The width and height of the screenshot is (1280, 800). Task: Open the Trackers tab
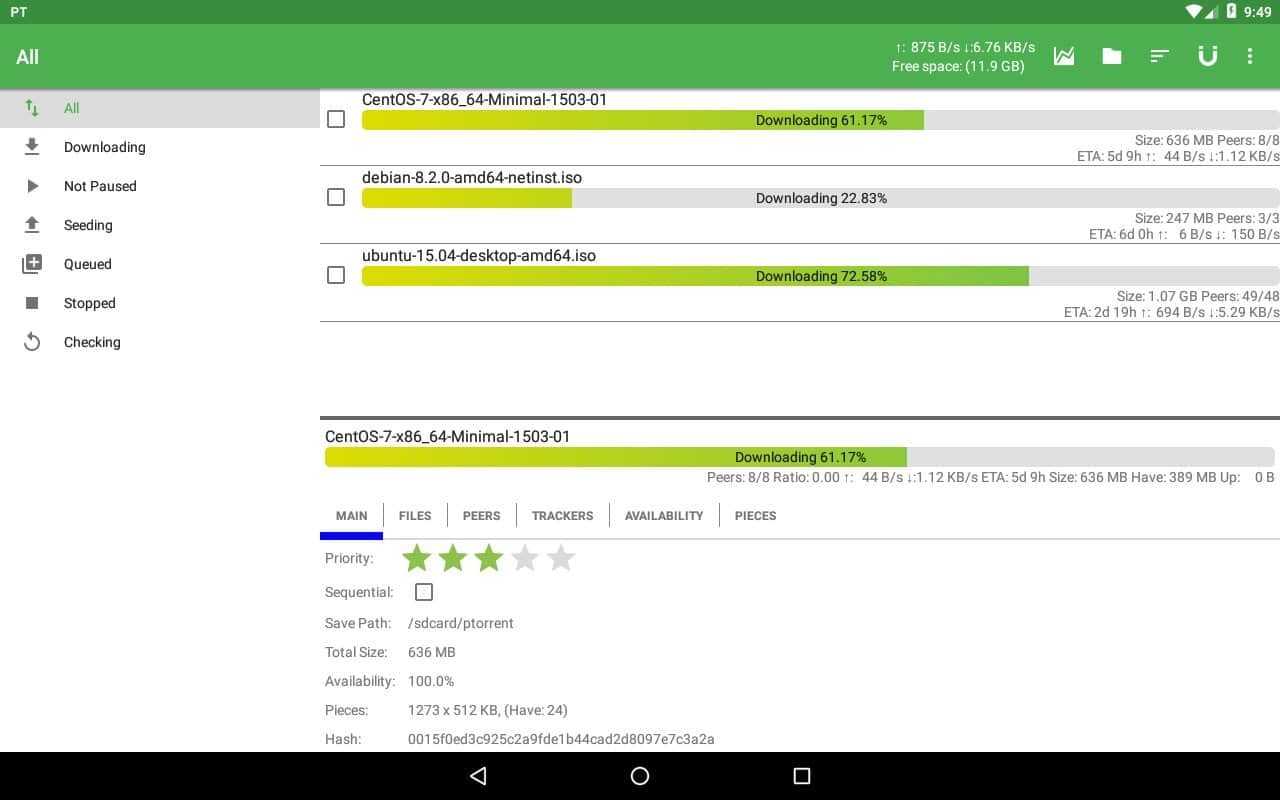[562, 516]
